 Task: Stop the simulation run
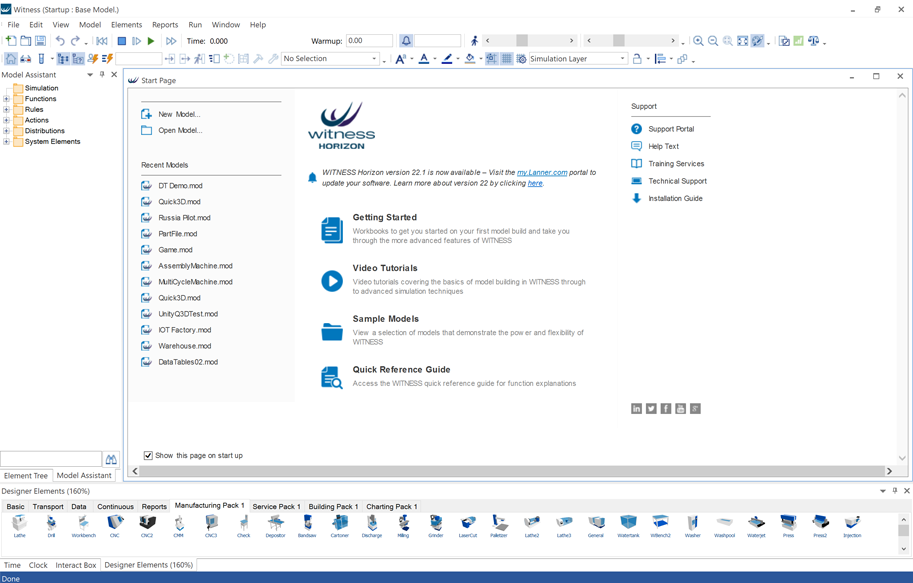[x=122, y=41]
